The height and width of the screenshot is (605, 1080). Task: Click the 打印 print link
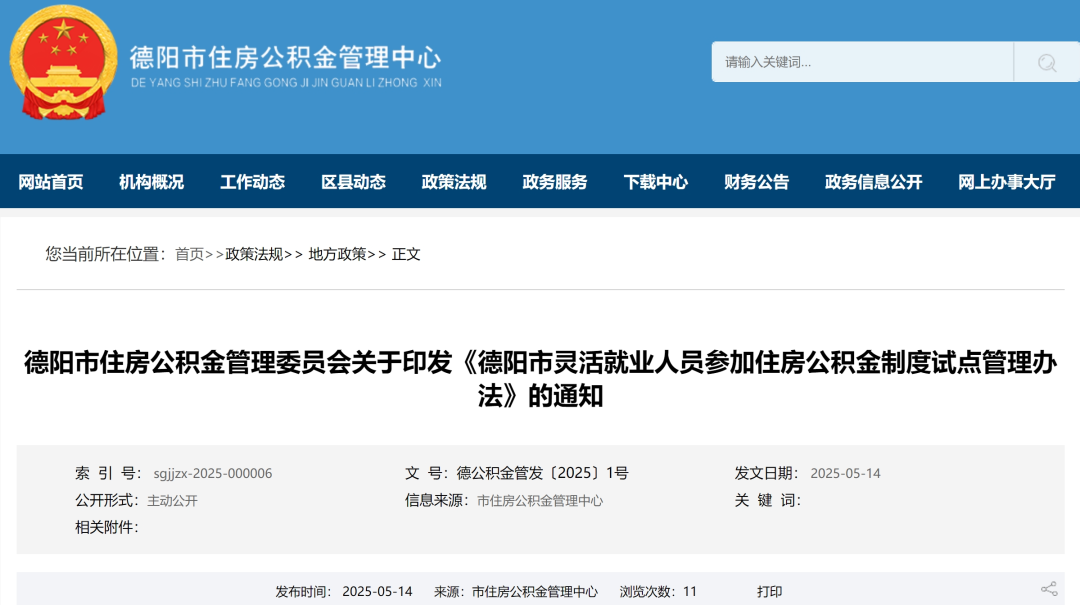769,591
